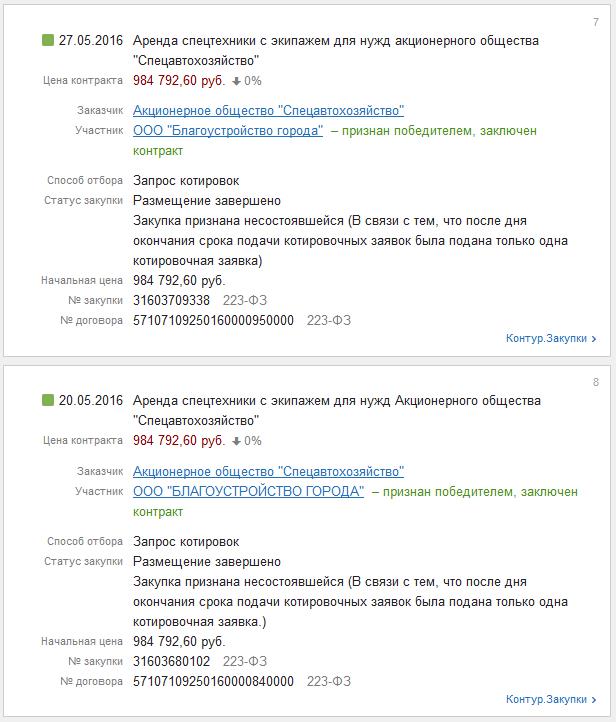Open ООО "БЛАГОУСТРОЙСТВО ГОРОДА" link in 20.05.2016 card
Viewport: 616px width, 722px height.
pyautogui.click(x=248, y=491)
